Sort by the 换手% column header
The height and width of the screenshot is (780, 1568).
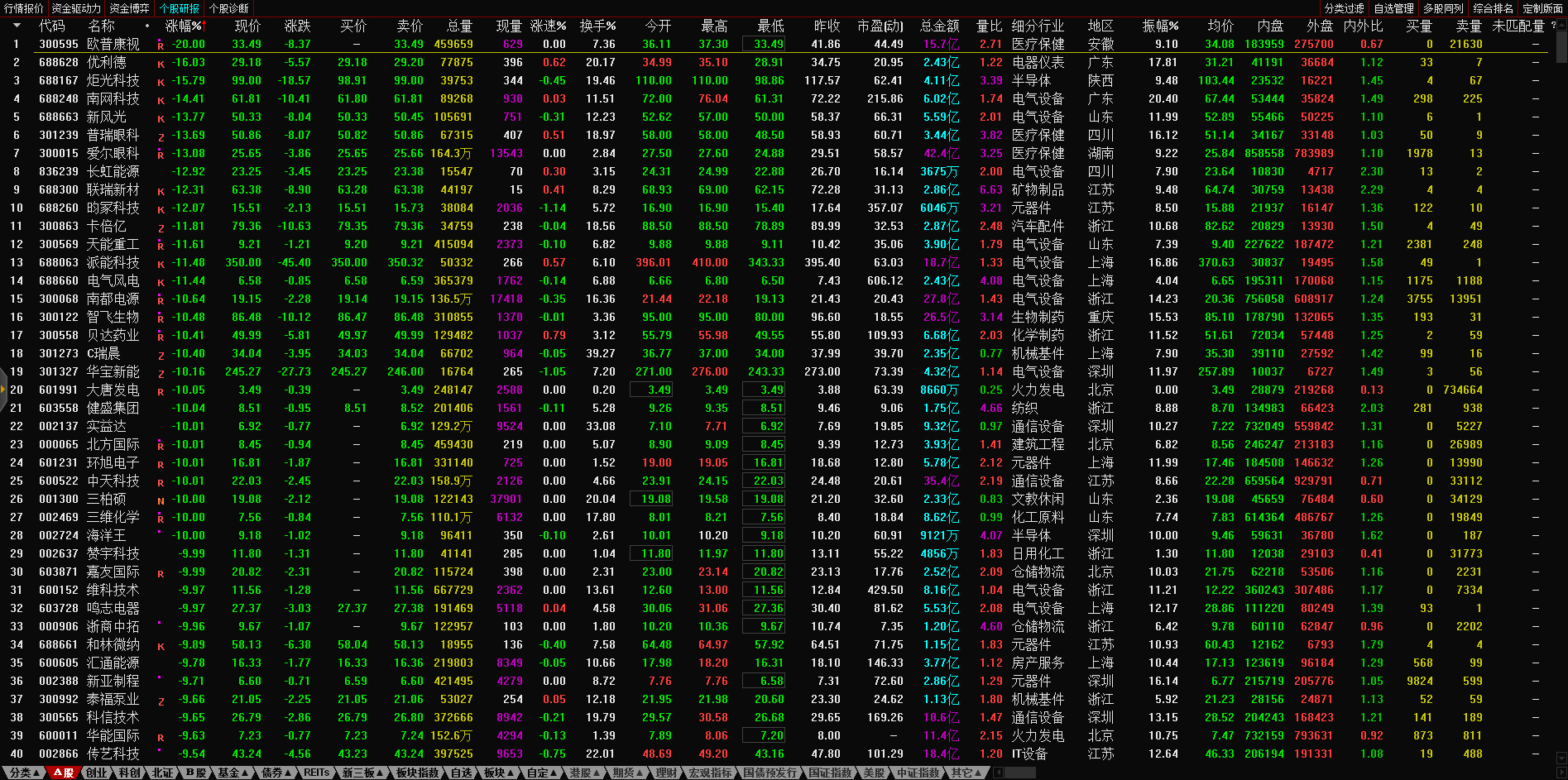coord(597,26)
